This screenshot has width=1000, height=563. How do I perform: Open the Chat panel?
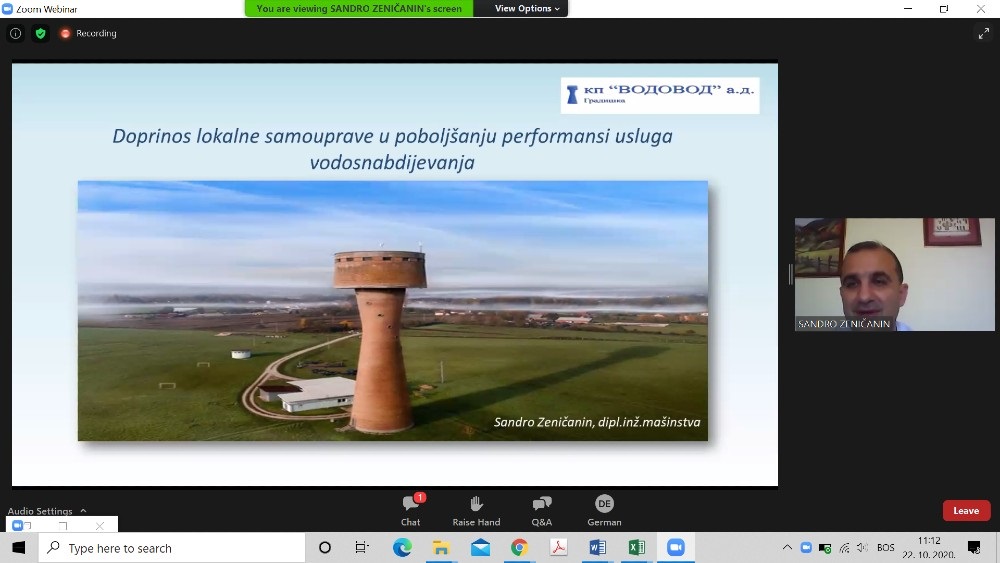tap(410, 508)
